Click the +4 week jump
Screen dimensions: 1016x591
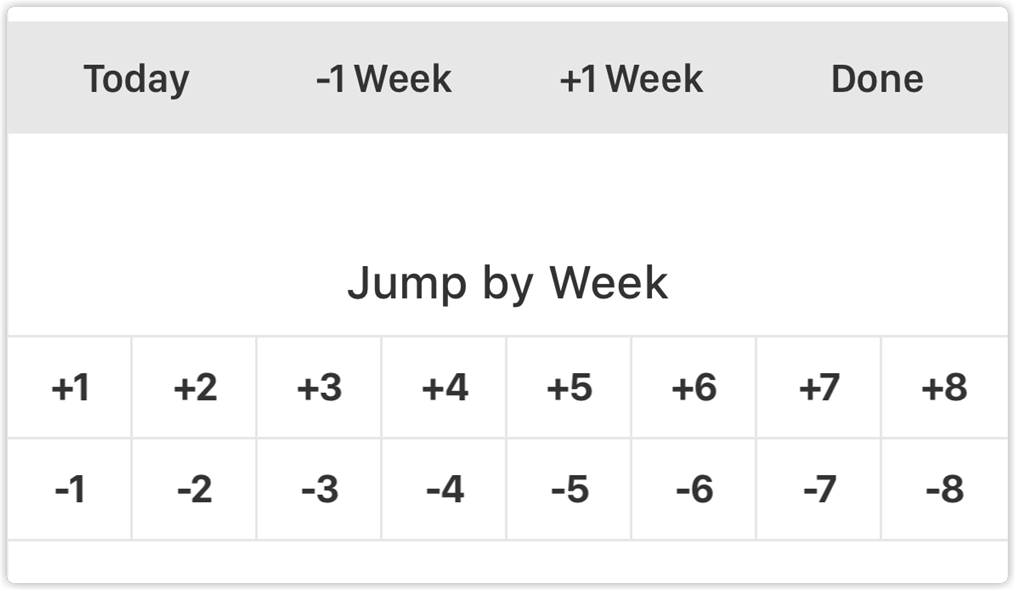pyautogui.click(x=445, y=388)
